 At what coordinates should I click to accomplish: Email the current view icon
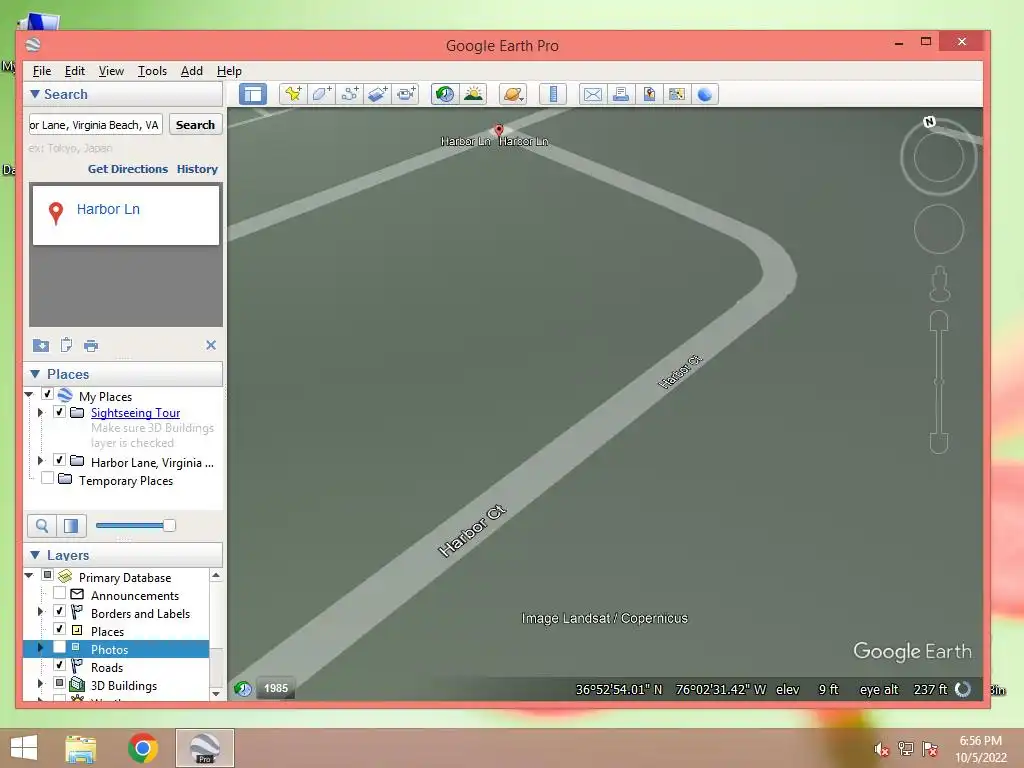(x=592, y=94)
